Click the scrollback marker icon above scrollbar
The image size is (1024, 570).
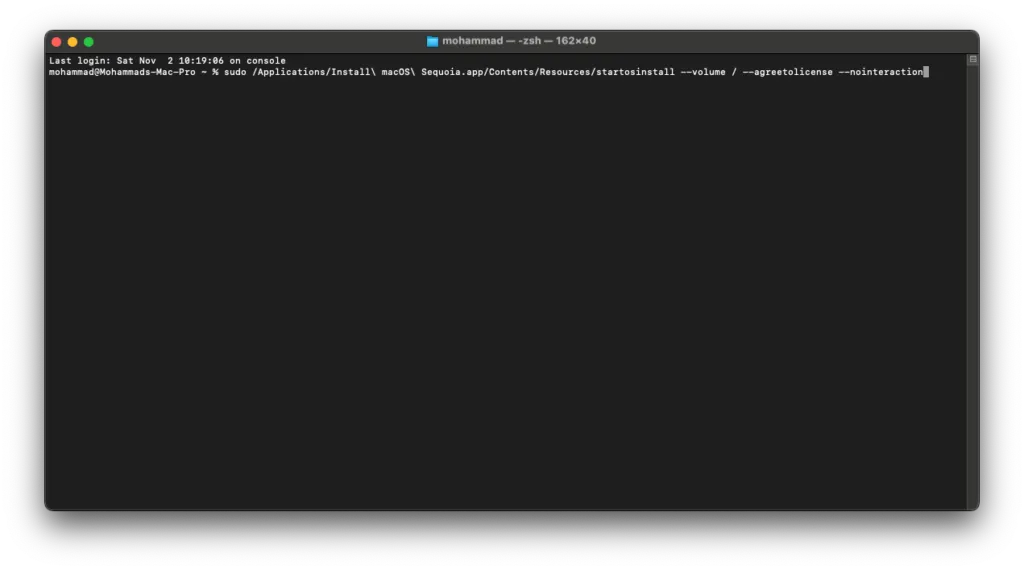972,59
